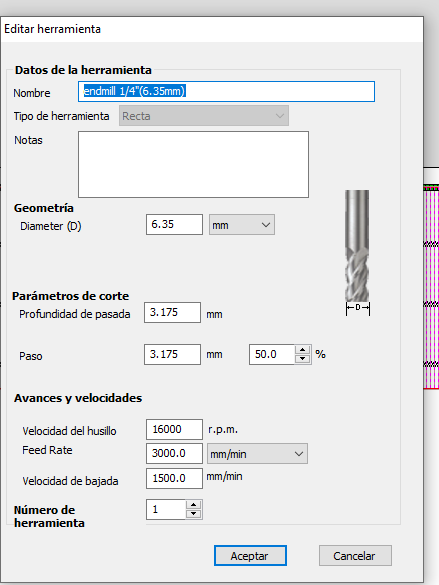The width and height of the screenshot is (439, 585).
Task: Open the Tipo de herramienta Recta dropdown
Action: pyautogui.click(x=204, y=116)
